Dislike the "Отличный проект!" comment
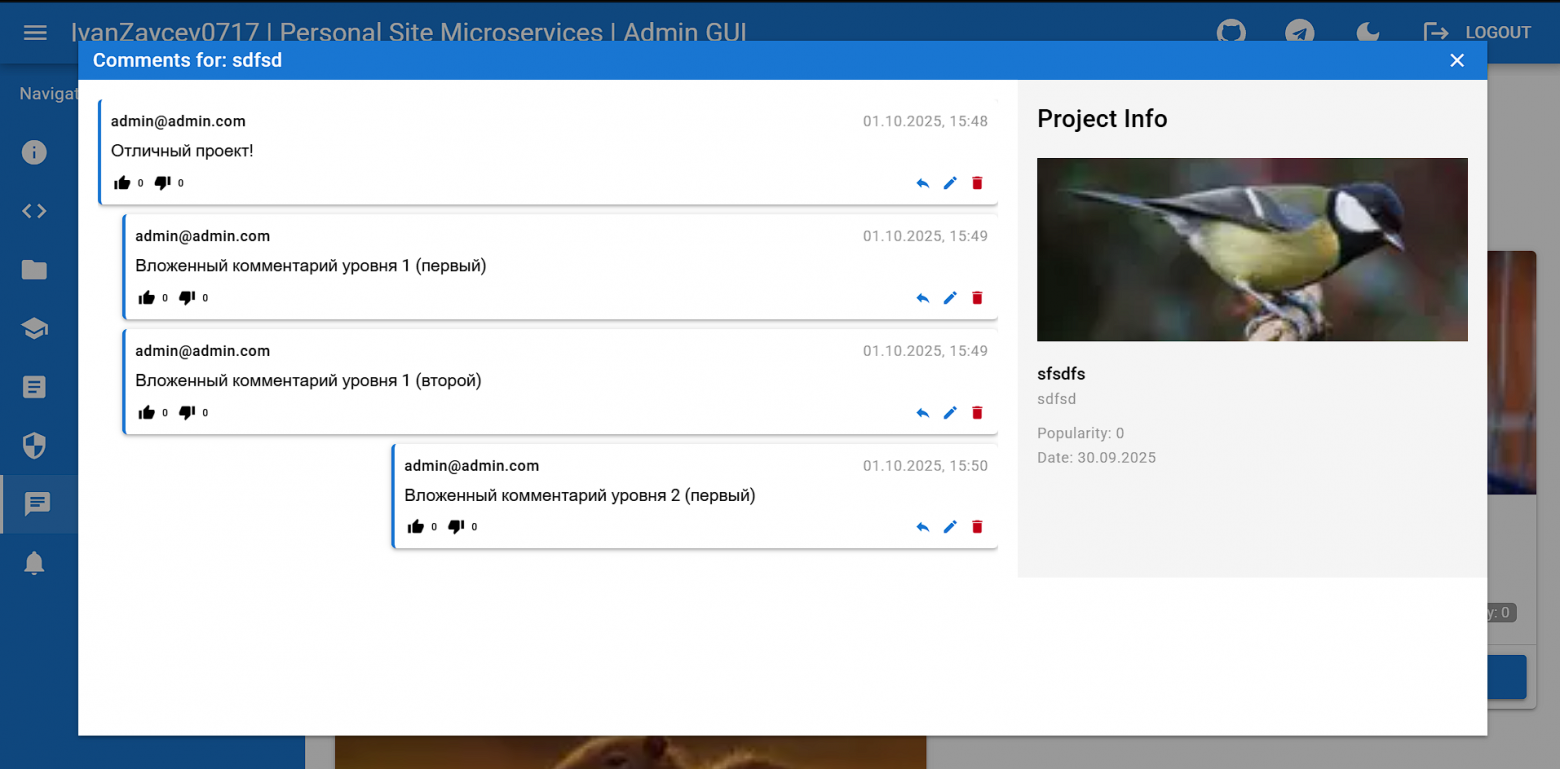1560x769 pixels. pos(163,183)
